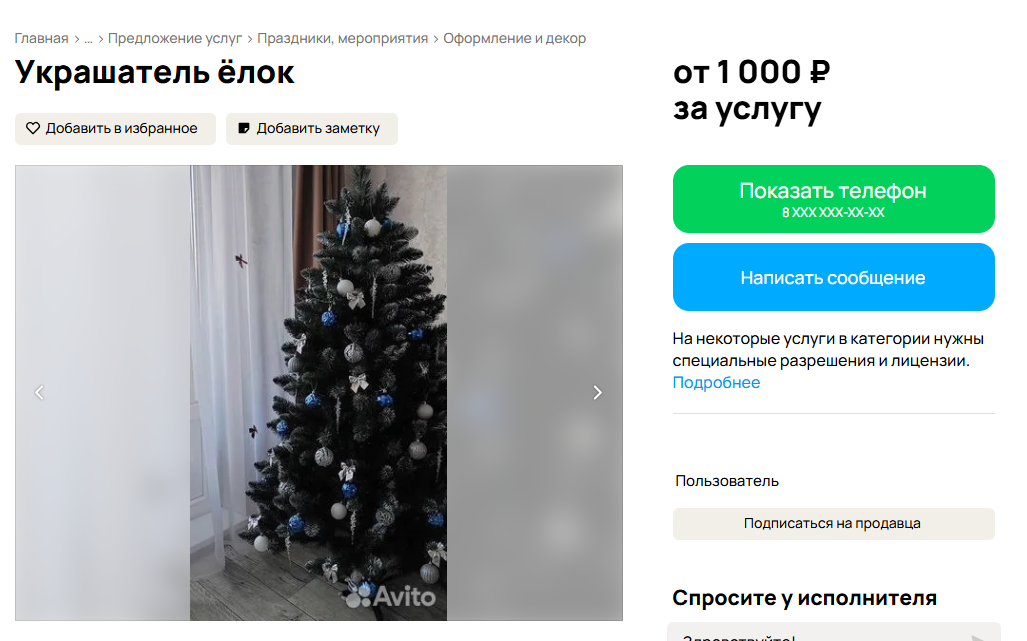The image size is (1027, 641).
Task: Advance to the next photo with the right arrow
Action: [597, 392]
